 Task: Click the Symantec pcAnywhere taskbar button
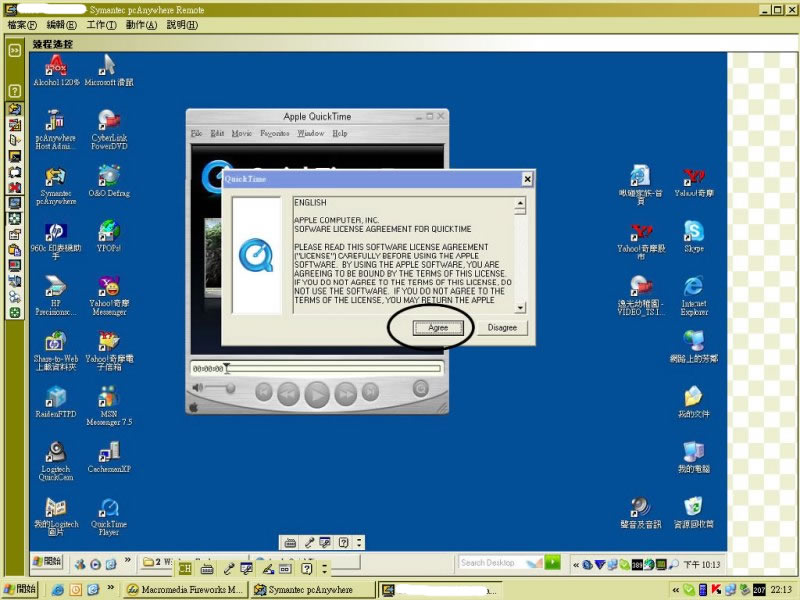tap(313, 589)
